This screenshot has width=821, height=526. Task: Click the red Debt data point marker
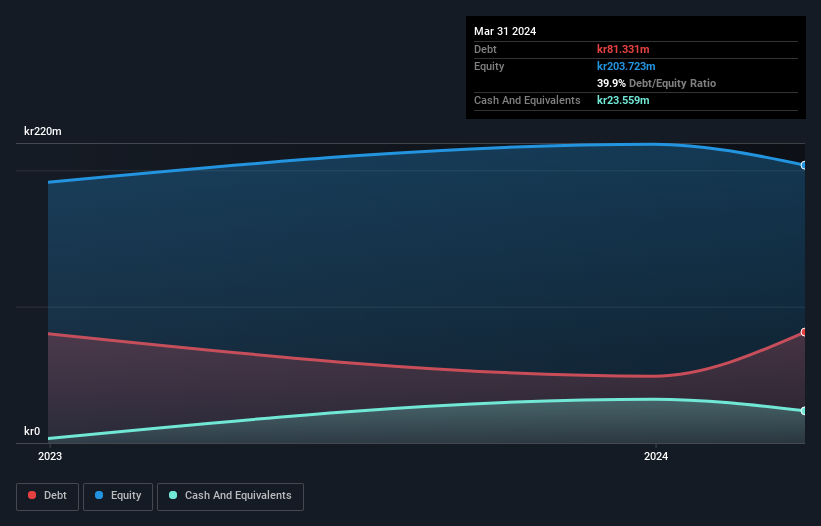pyautogui.click(x=803, y=332)
